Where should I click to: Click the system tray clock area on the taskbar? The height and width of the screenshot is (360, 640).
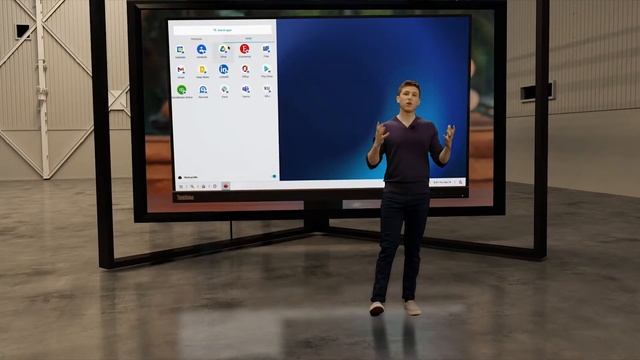coord(442,182)
